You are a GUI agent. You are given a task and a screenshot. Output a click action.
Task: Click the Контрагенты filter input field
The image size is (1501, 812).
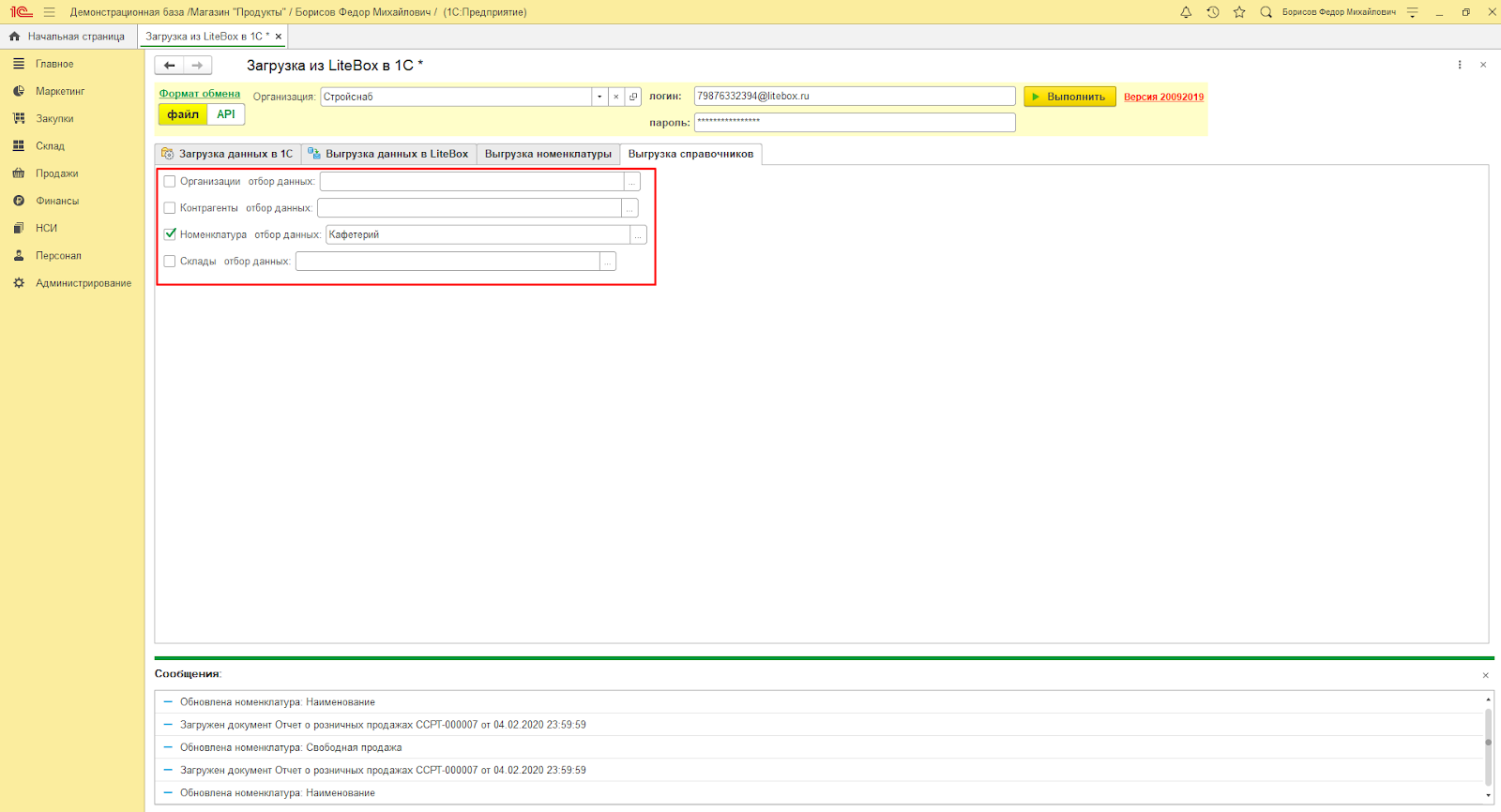[x=469, y=208]
